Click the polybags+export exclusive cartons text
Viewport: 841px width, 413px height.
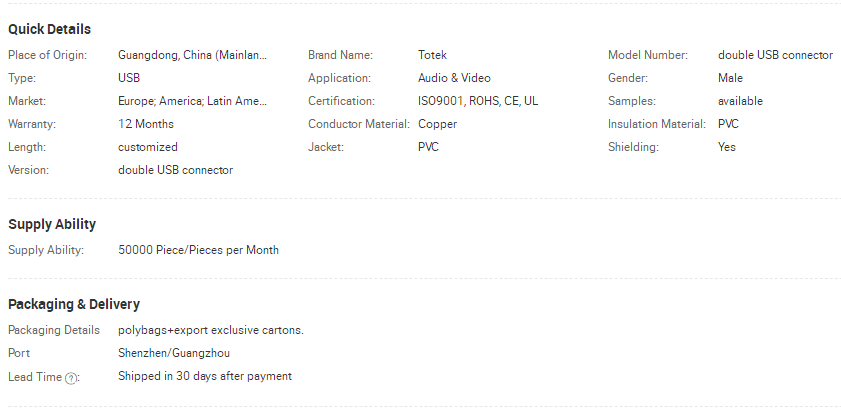tap(211, 330)
